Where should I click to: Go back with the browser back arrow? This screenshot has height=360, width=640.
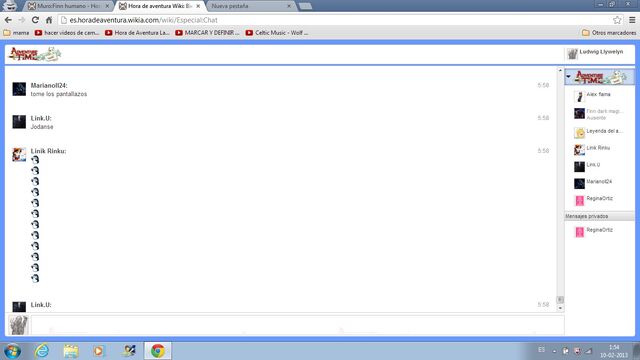click(x=8, y=20)
